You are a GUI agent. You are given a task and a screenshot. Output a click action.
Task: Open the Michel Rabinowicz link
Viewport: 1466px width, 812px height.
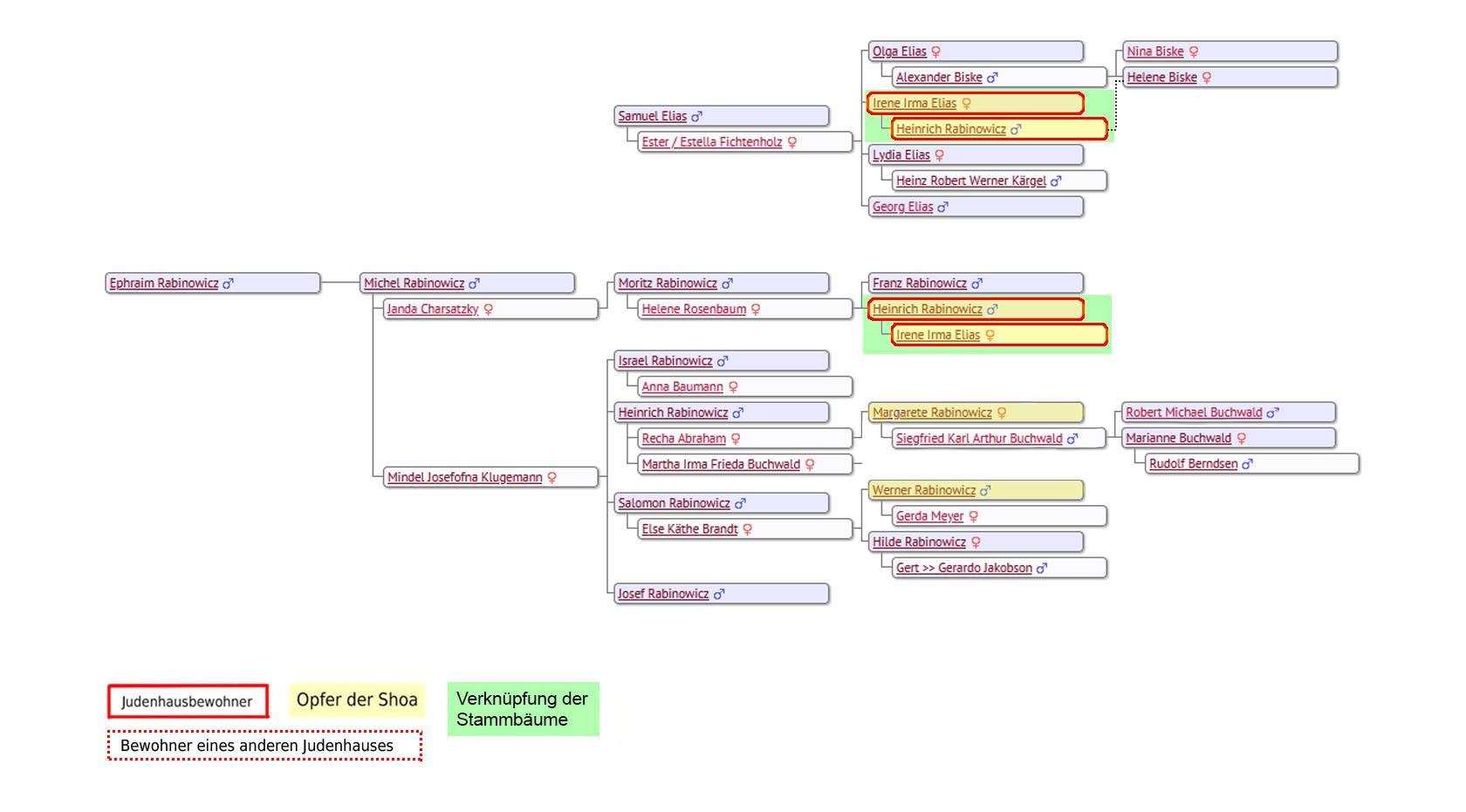(414, 283)
